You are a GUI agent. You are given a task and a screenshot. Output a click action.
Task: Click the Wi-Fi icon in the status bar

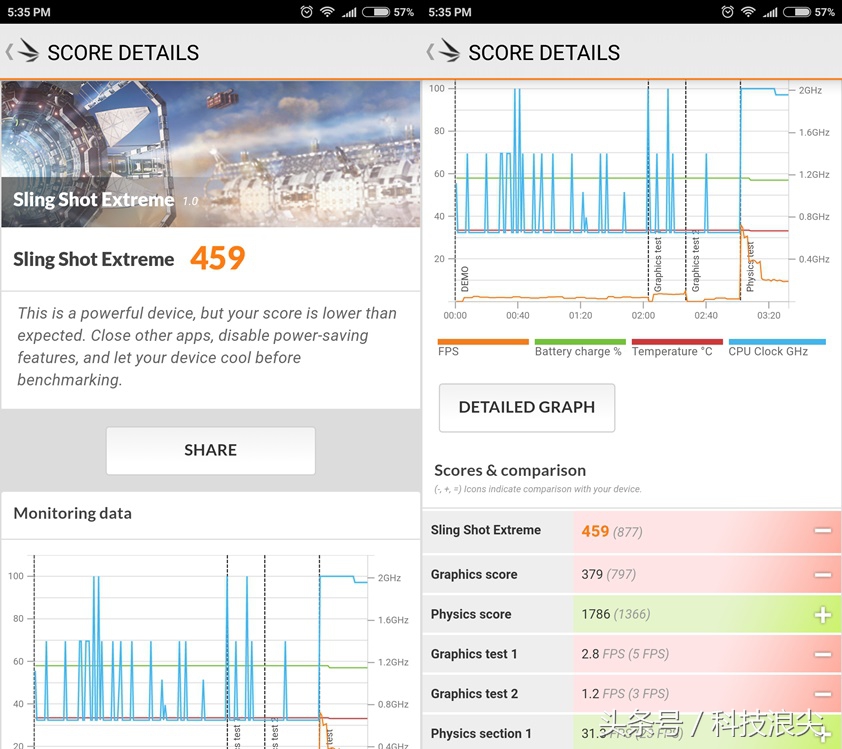(328, 11)
